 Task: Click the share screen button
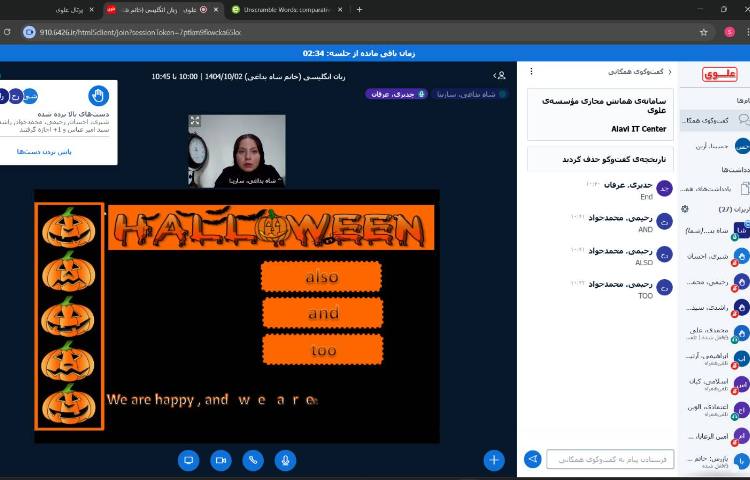[x=187, y=460]
